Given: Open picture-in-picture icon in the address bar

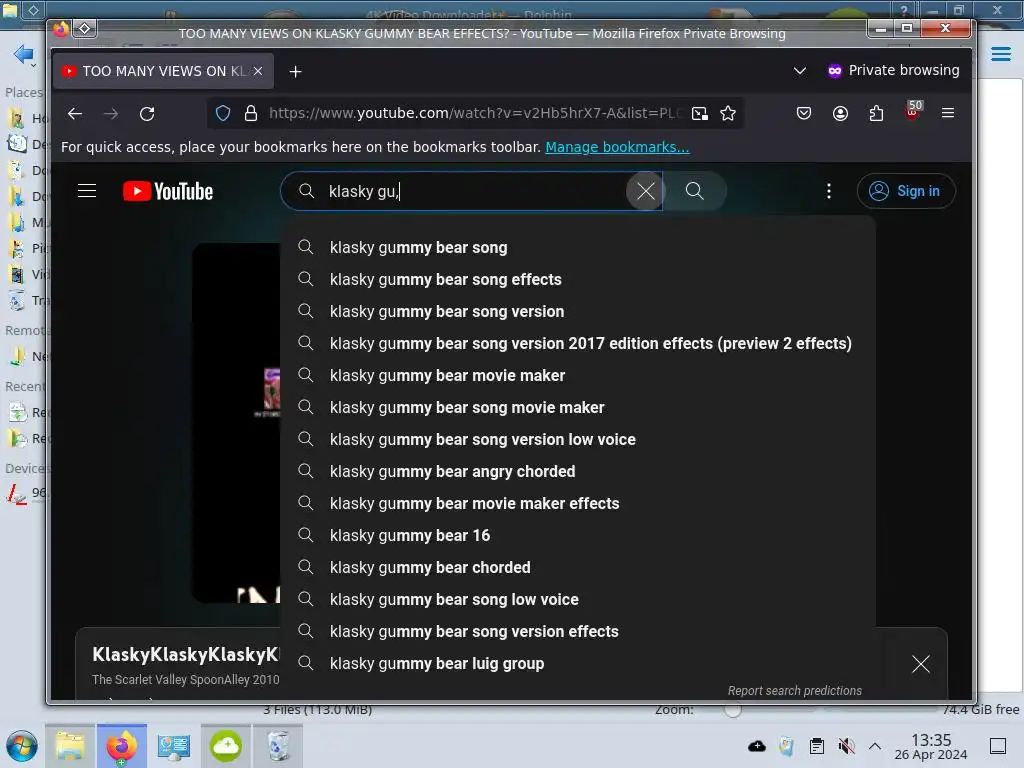Looking at the screenshot, I should click(699, 114).
